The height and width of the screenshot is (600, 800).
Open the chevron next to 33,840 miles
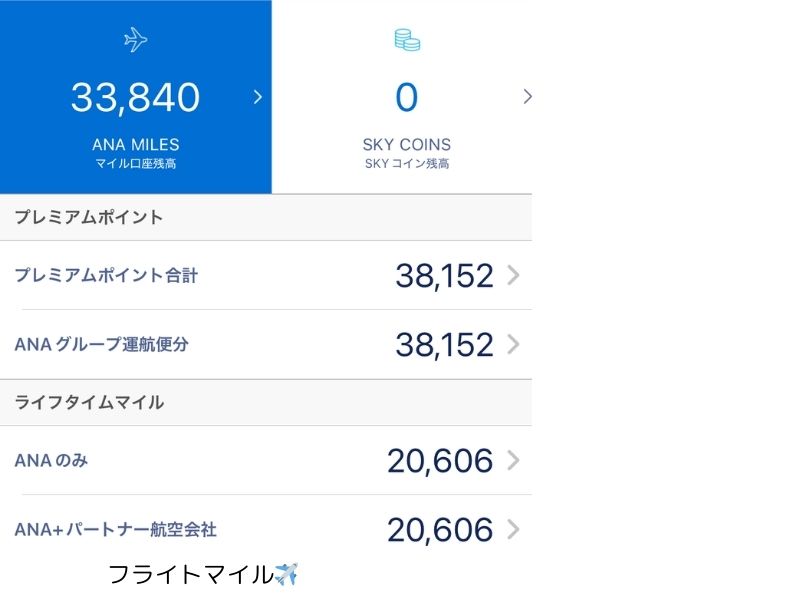[258, 97]
